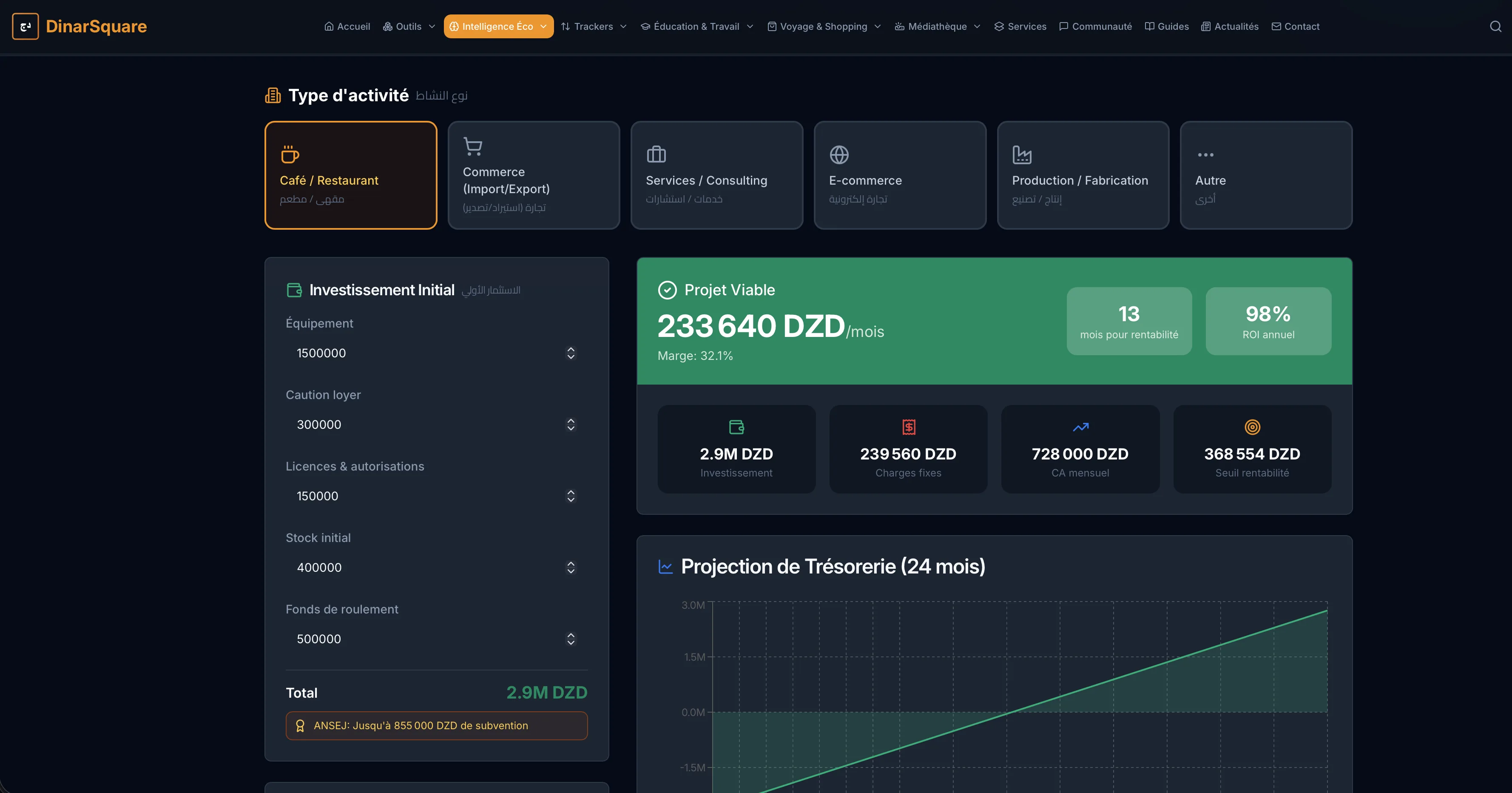The image size is (1512, 793).
Task: Click the search magnifier icon
Action: (1495, 26)
